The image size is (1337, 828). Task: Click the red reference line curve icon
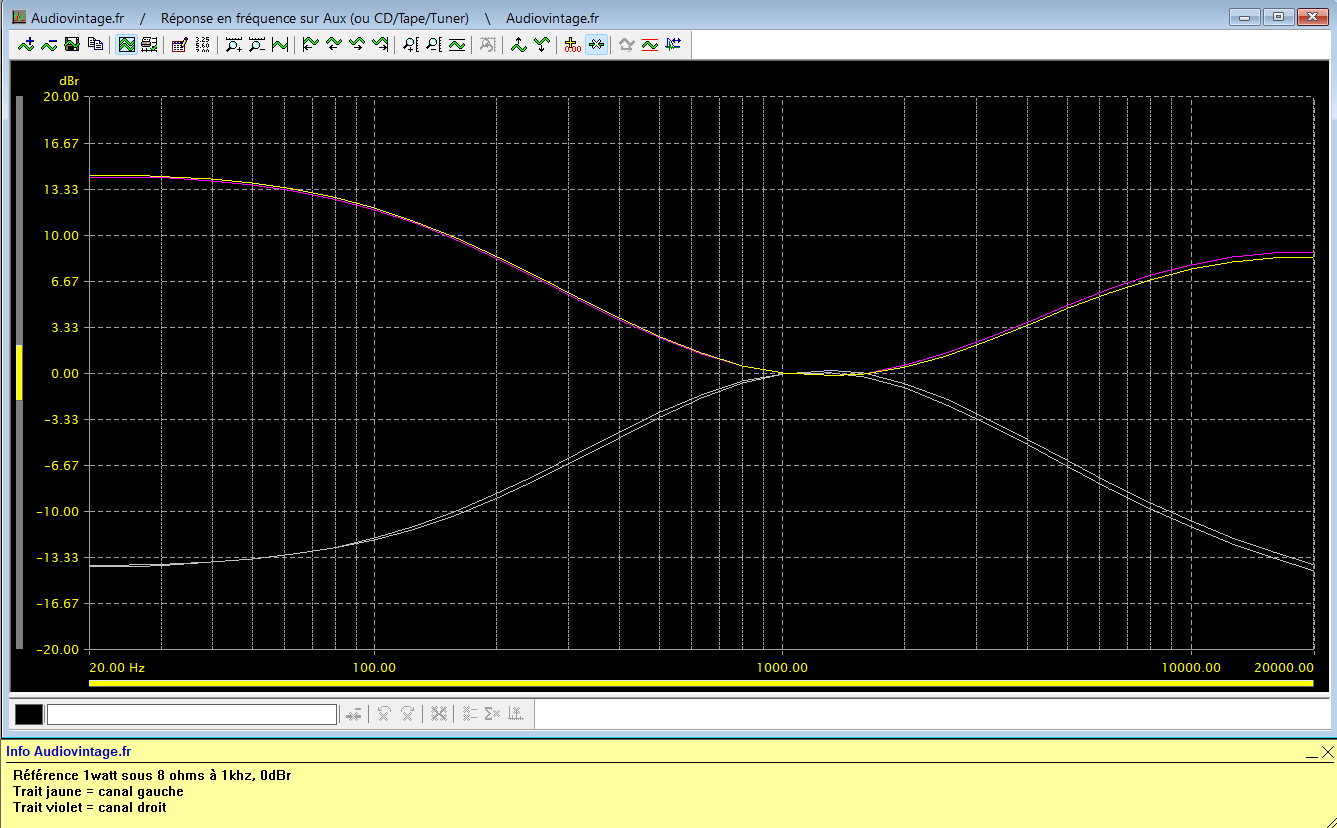pos(650,44)
